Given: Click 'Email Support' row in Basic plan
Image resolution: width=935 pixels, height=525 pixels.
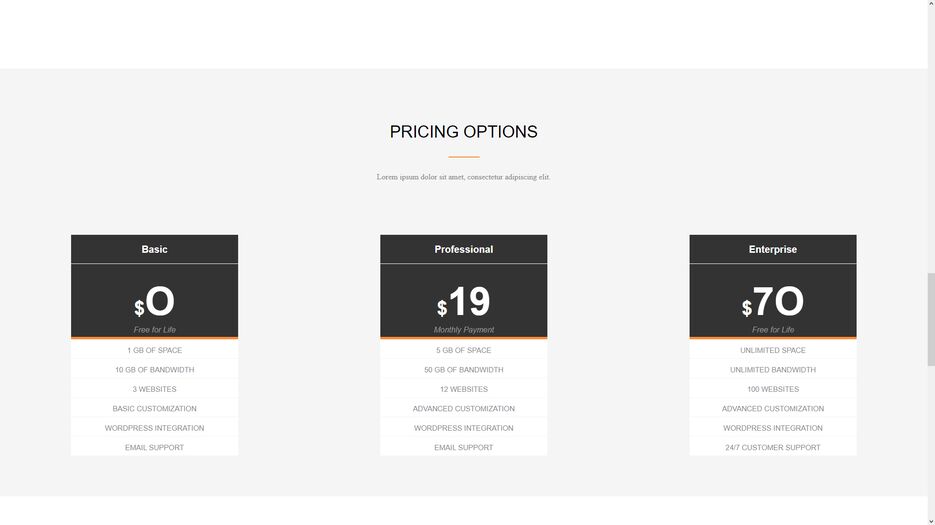Looking at the screenshot, I should (x=154, y=447).
